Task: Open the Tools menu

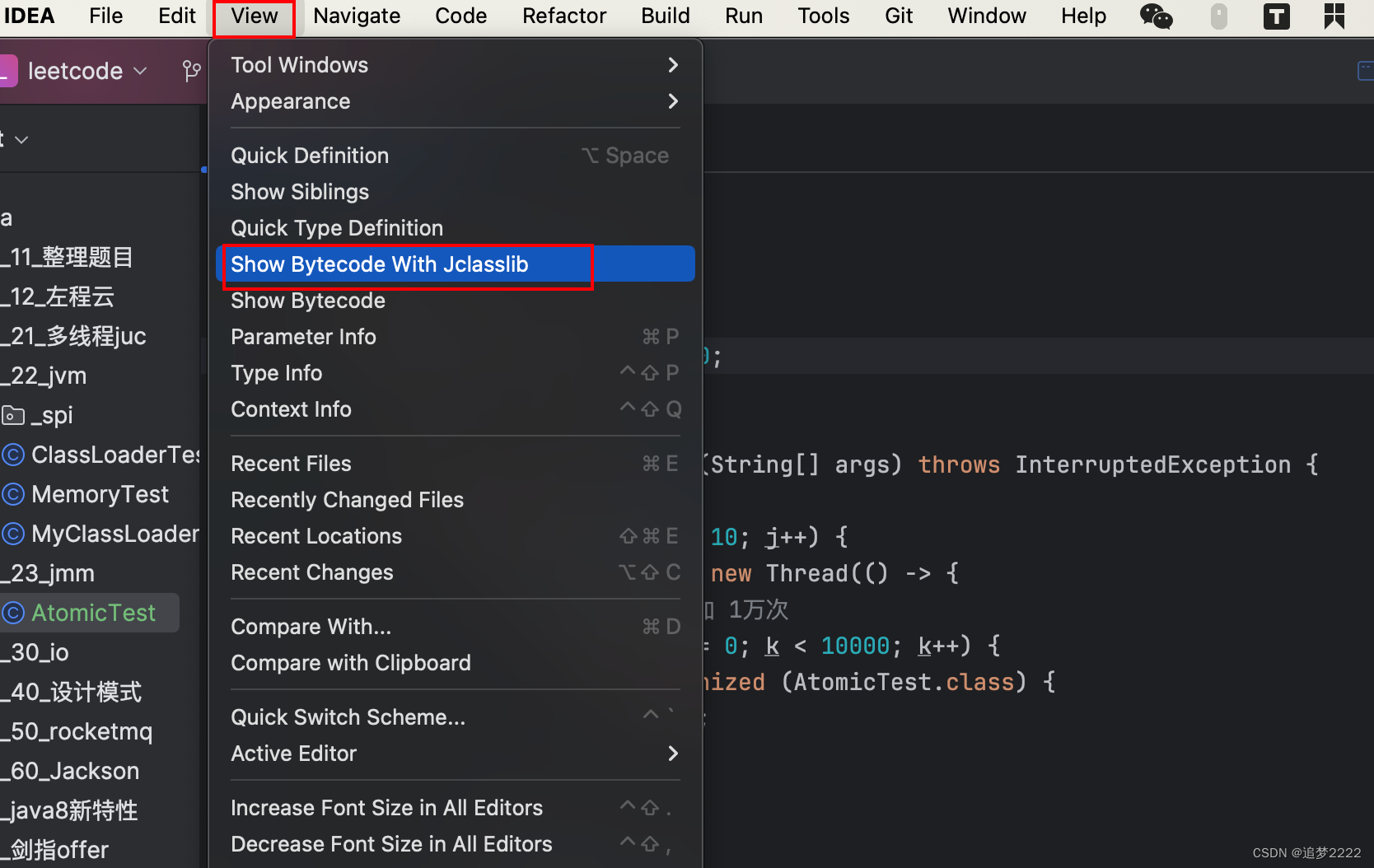Action: coord(824,16)
